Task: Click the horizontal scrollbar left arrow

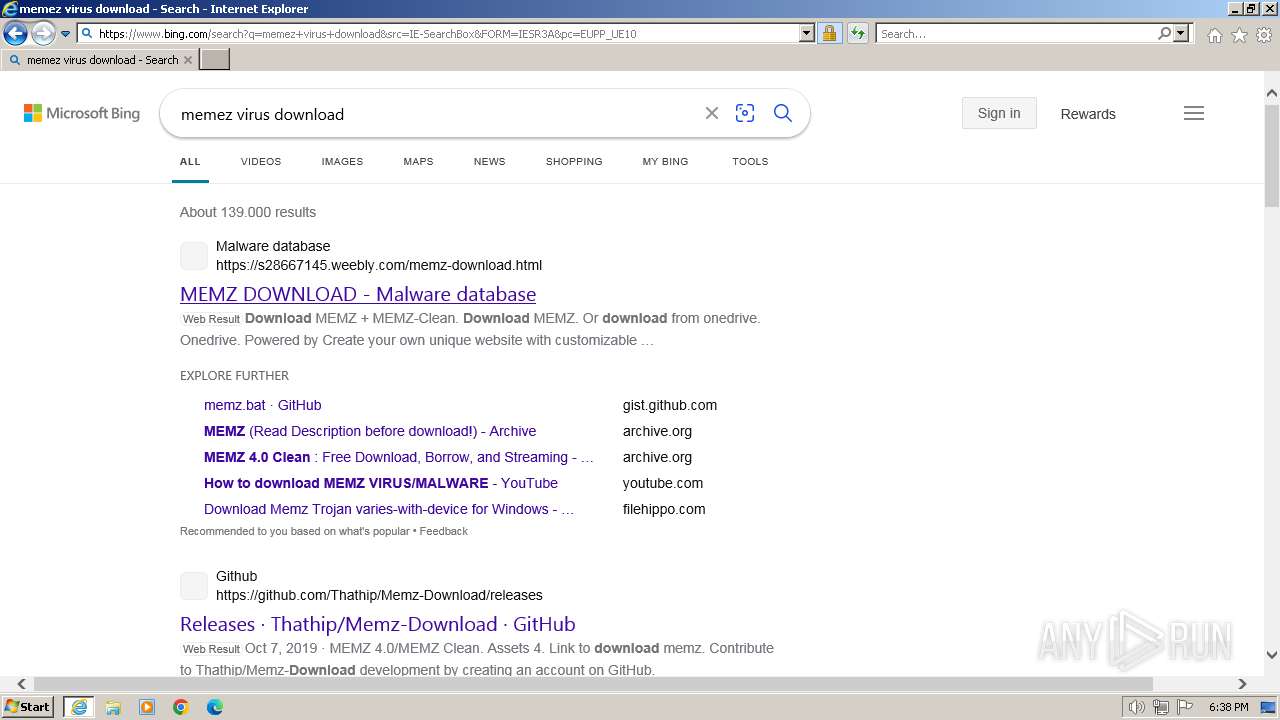Action: click(x=21, y=684)
